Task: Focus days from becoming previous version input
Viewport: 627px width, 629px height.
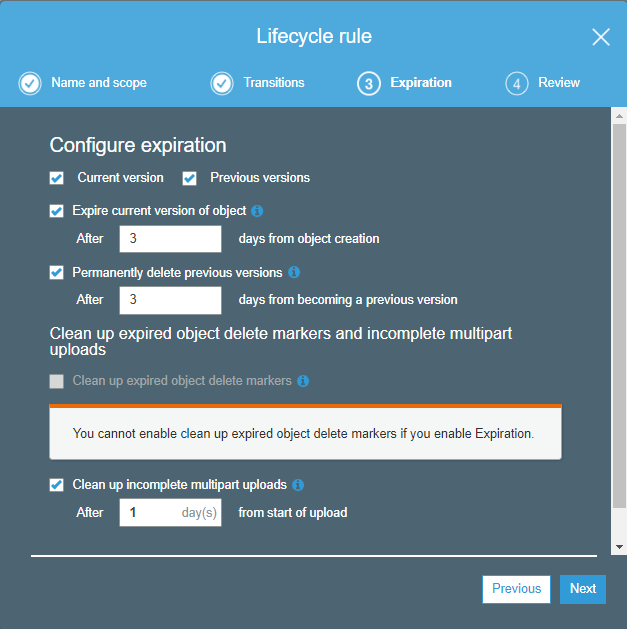Action: coord(170,300)
